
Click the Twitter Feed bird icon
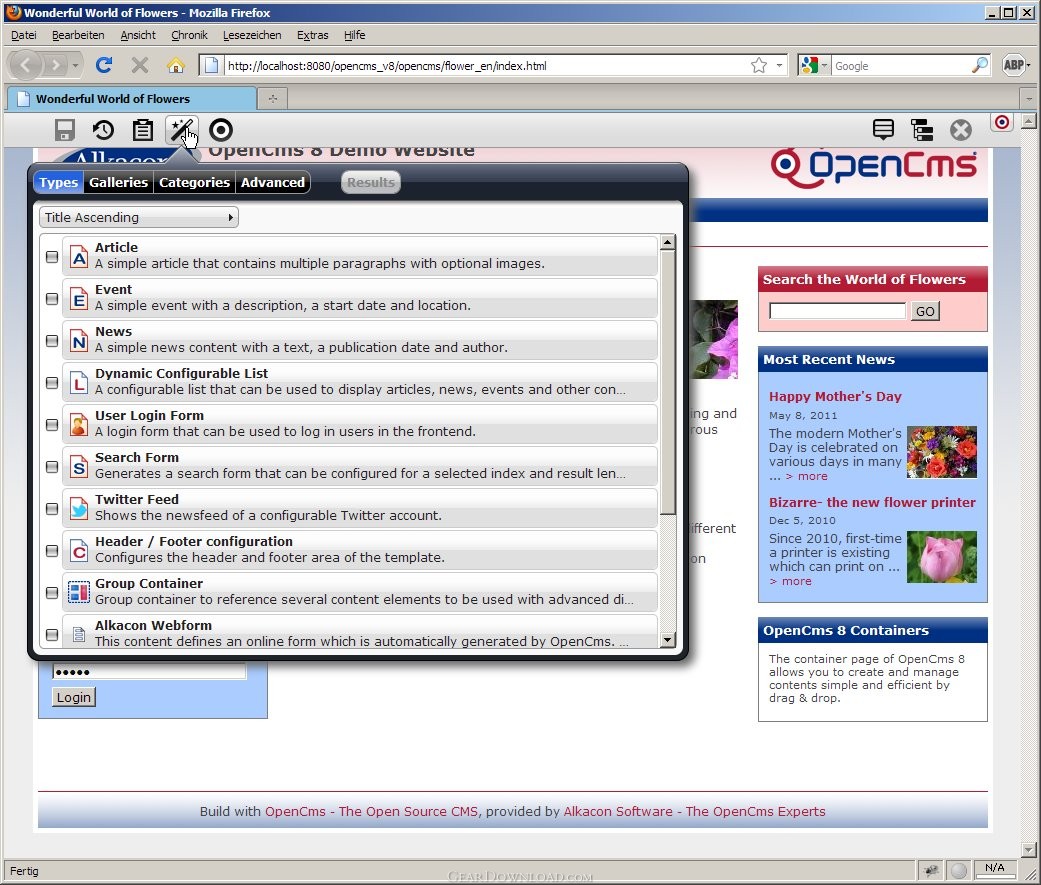(x=79, y=509)
